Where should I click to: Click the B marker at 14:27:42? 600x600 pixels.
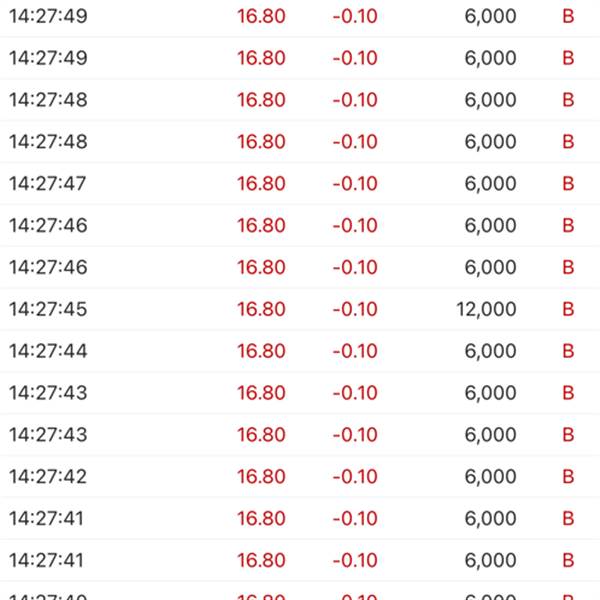568,476
